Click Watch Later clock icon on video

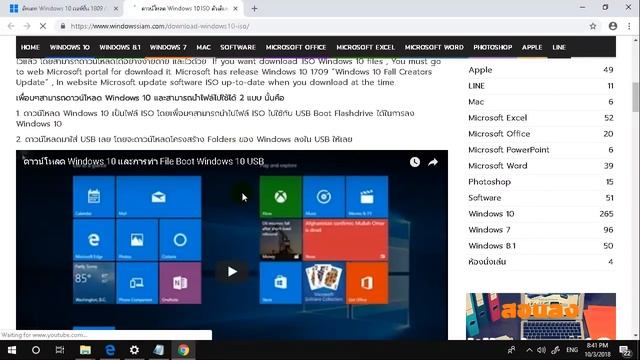(415, 162)
